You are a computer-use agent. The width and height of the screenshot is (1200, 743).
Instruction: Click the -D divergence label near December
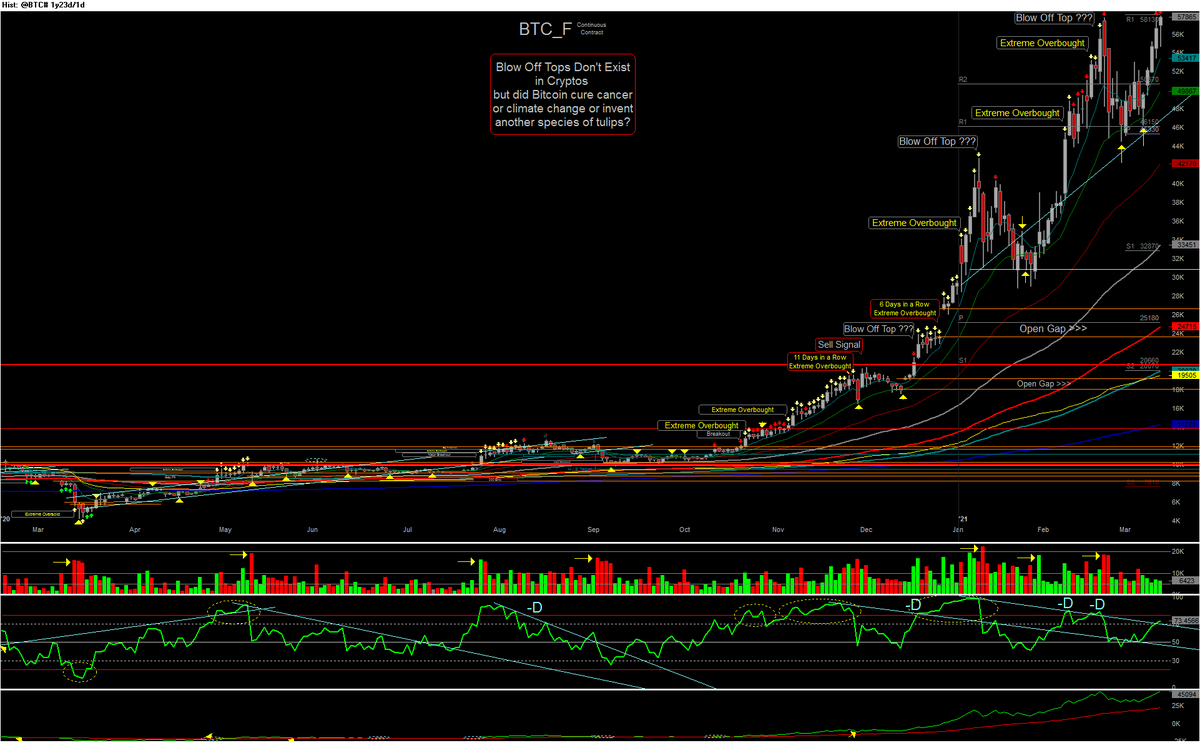(x=912, y=606)
